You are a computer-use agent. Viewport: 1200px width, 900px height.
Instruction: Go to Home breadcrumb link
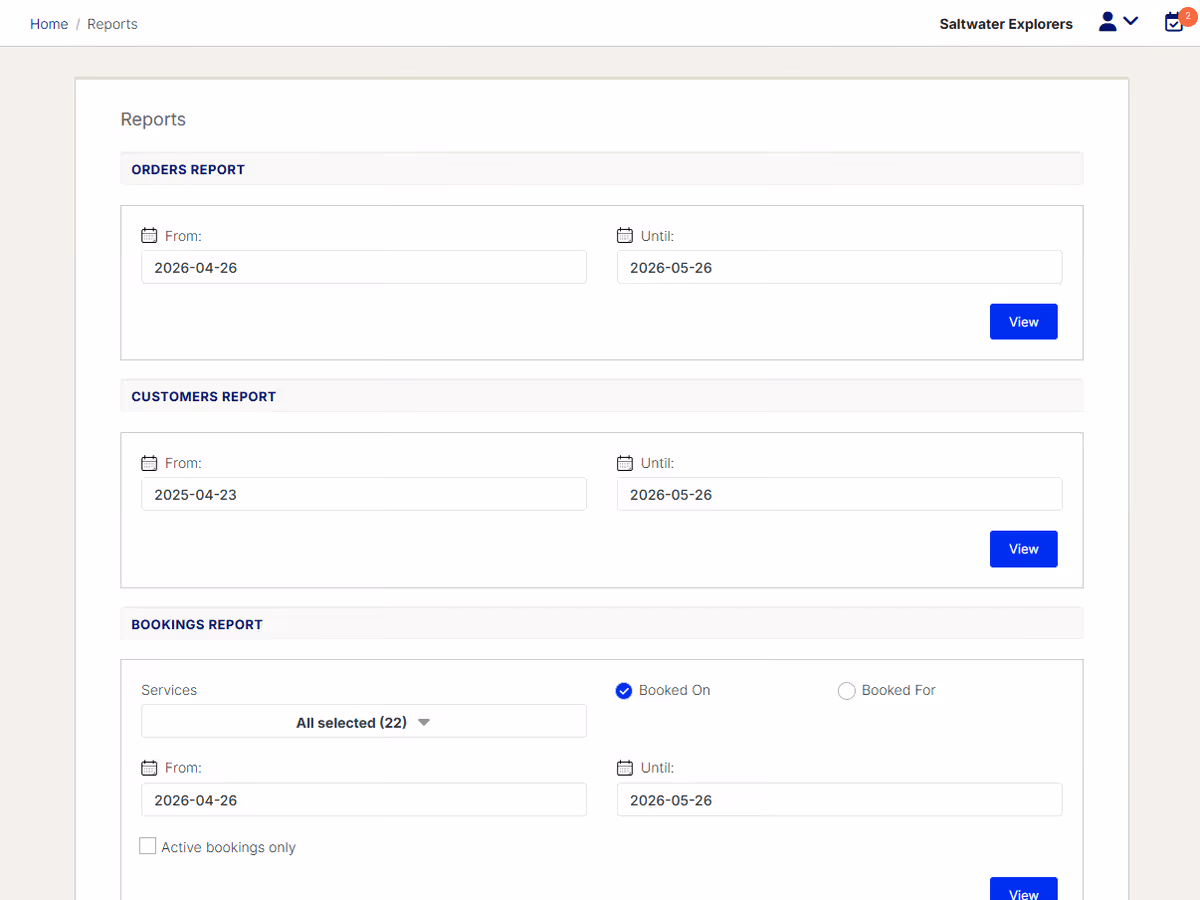tap(49, 24)
